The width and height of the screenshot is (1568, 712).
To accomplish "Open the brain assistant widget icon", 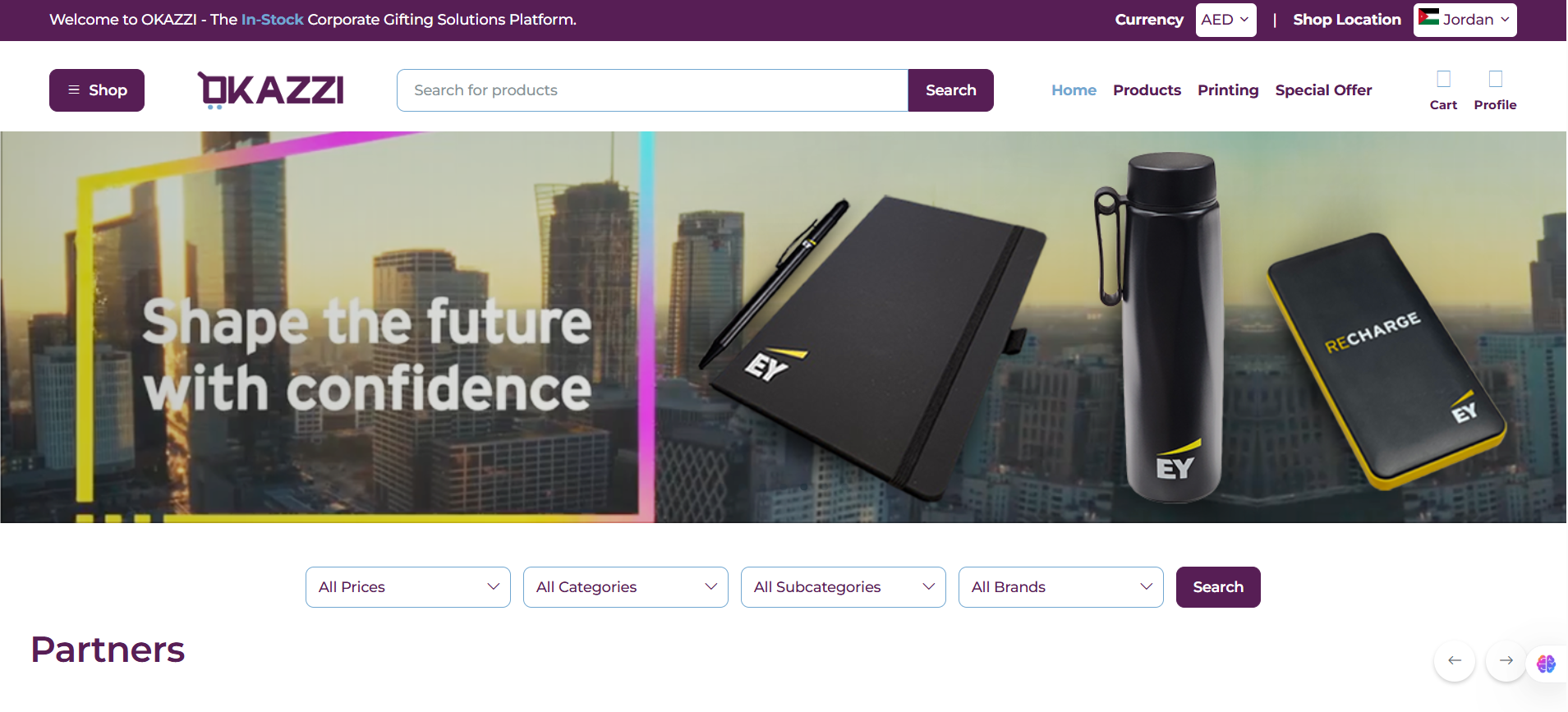I will (x=1546, y=664).
